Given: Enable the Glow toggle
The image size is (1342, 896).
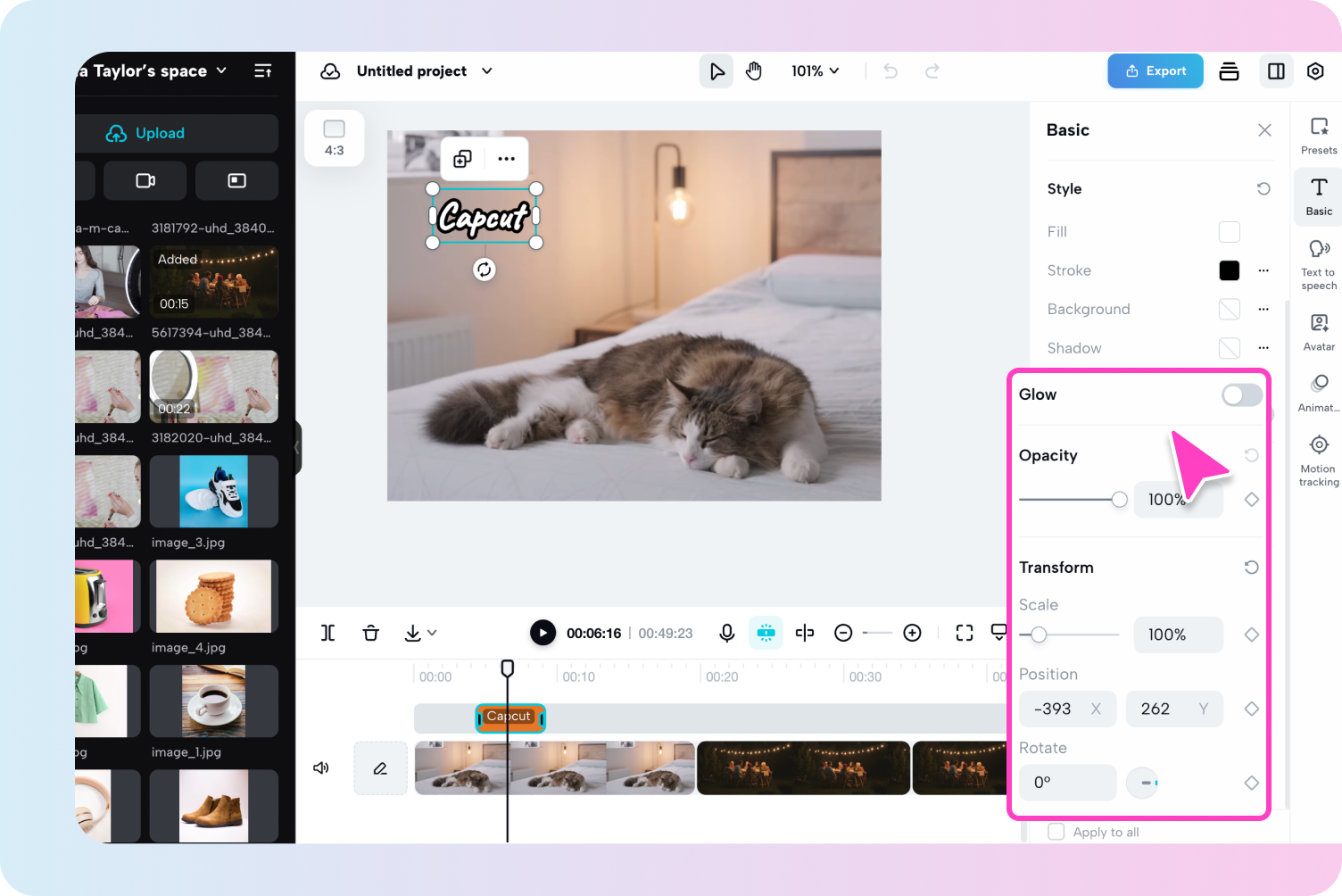Looking at the screenshot, I should pos(1242,394).
